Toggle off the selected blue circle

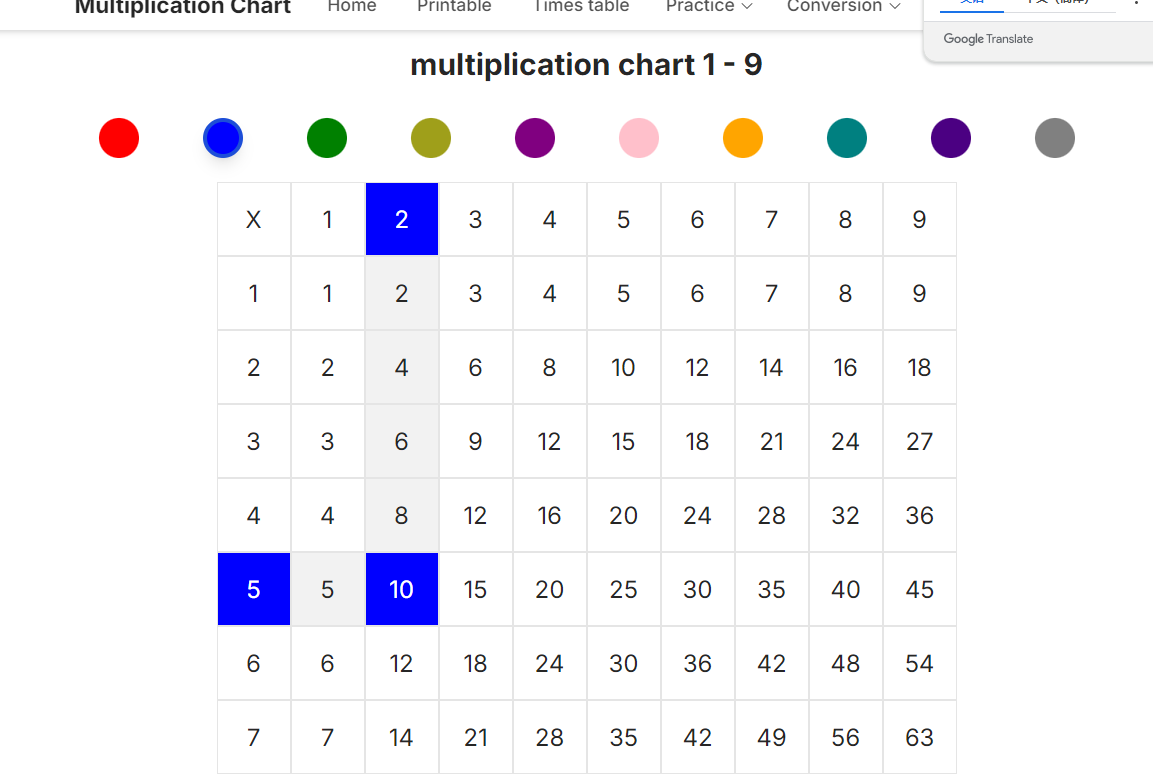(223, 138)
